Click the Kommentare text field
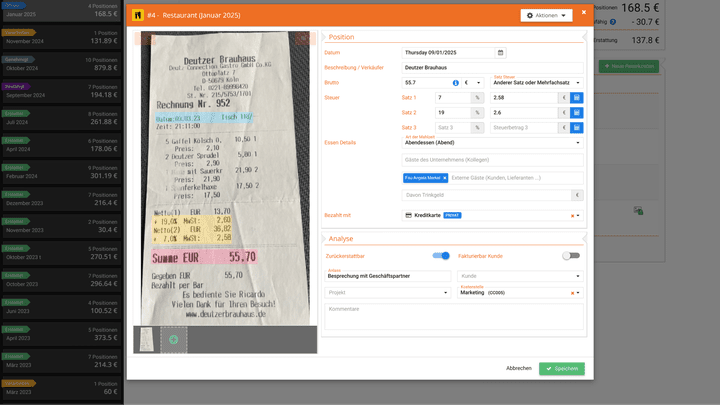This screenshot has width=720, height=405. tap(453, 316)
